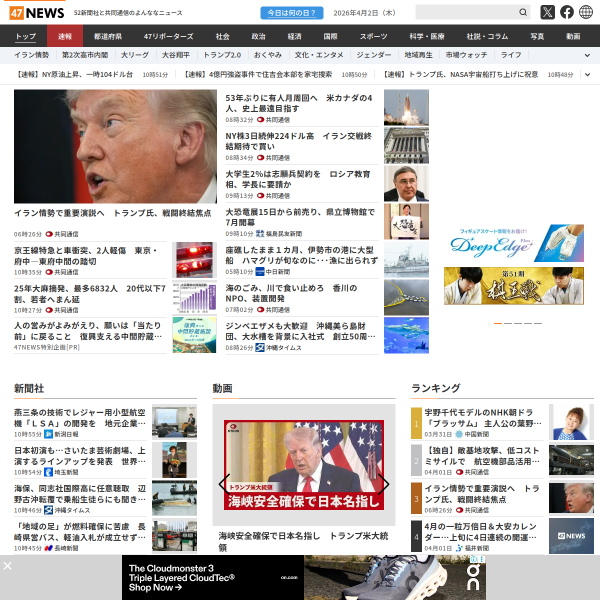Open 「地域の足」が燃料確保に苦慮 article

click(x=80, y=532)
